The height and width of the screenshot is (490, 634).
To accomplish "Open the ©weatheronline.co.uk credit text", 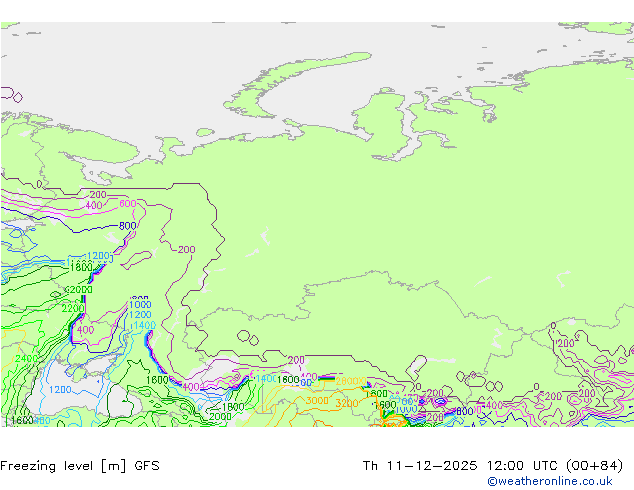I will click(550, 481).
